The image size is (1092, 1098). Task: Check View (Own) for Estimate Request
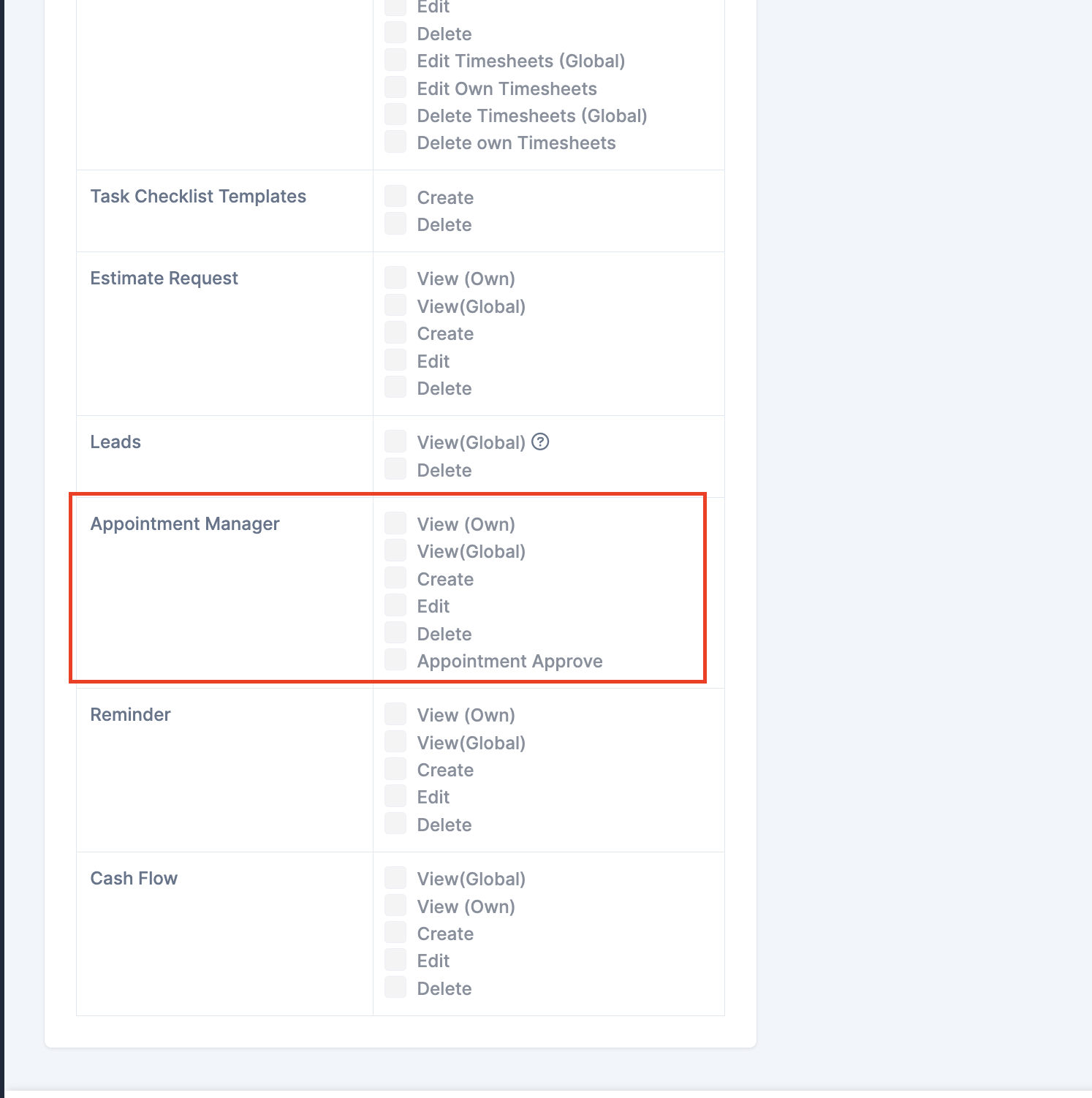(395, 277)
